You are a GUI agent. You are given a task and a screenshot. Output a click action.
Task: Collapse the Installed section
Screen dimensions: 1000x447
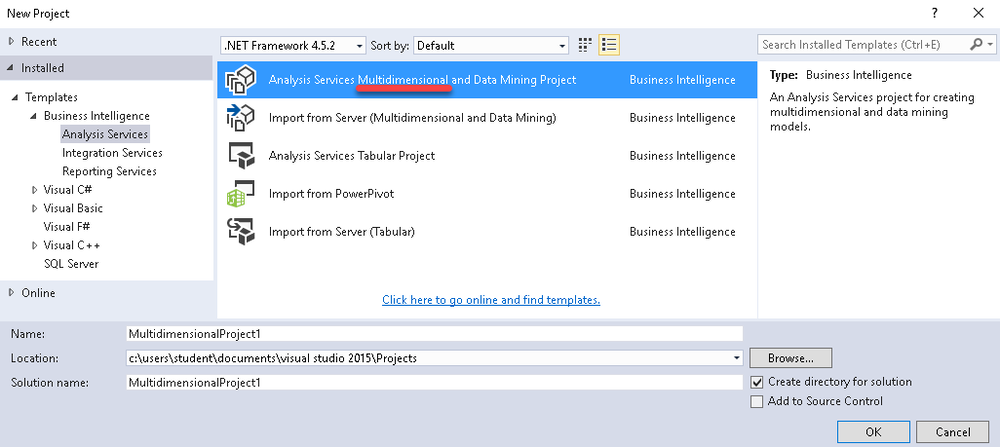(11, 68)
